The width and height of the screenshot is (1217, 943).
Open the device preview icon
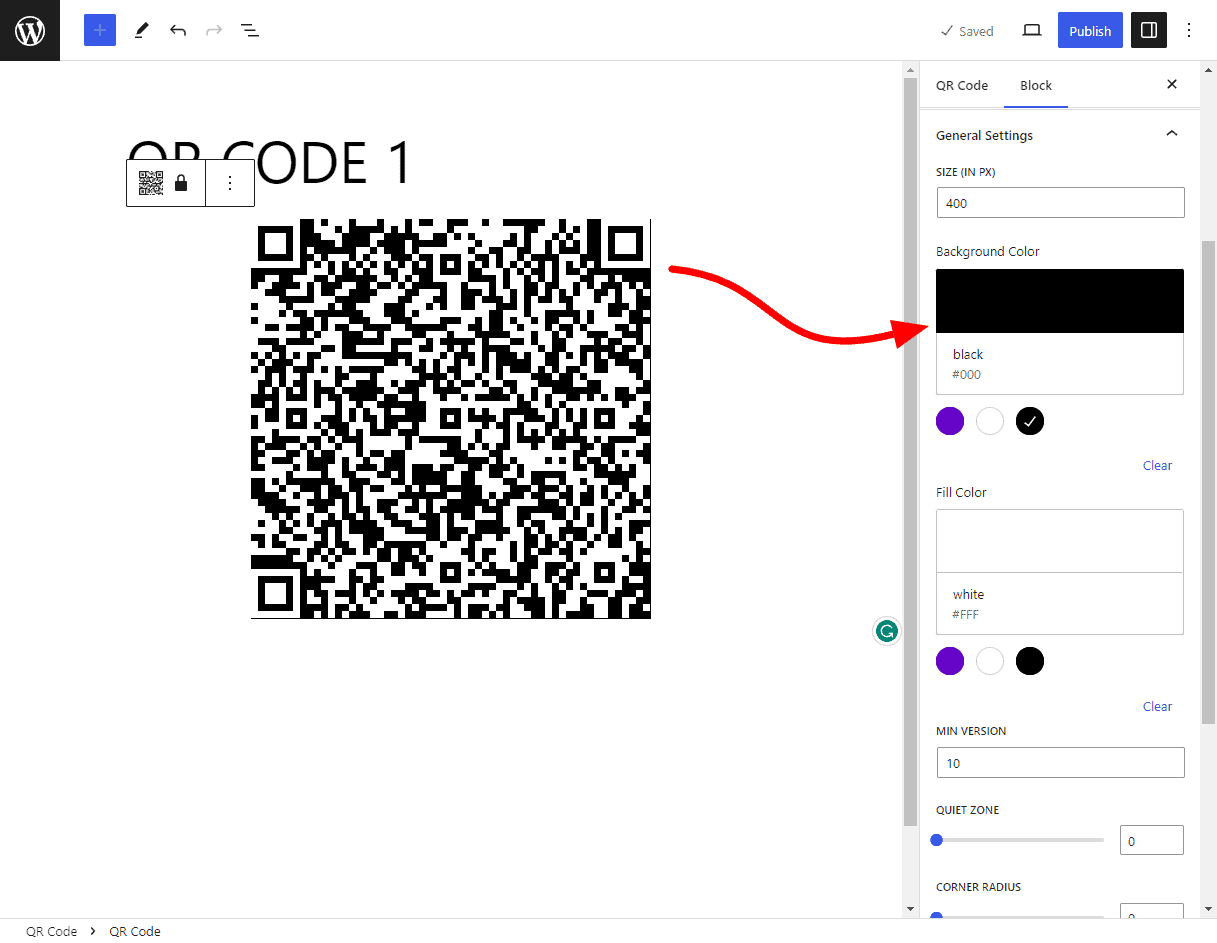coord(1031,30)
